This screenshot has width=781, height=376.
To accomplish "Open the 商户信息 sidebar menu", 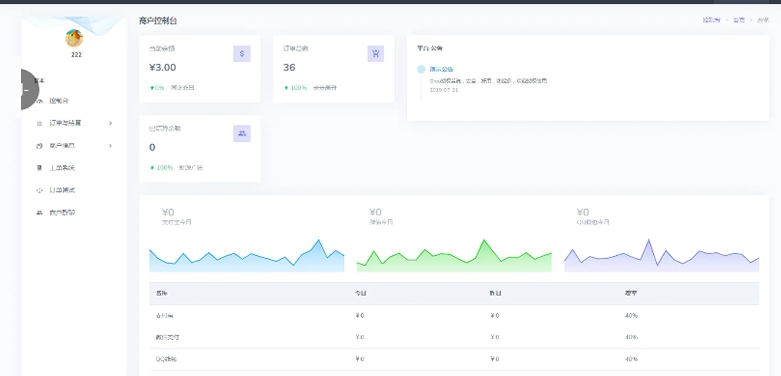I will [62, 146].
